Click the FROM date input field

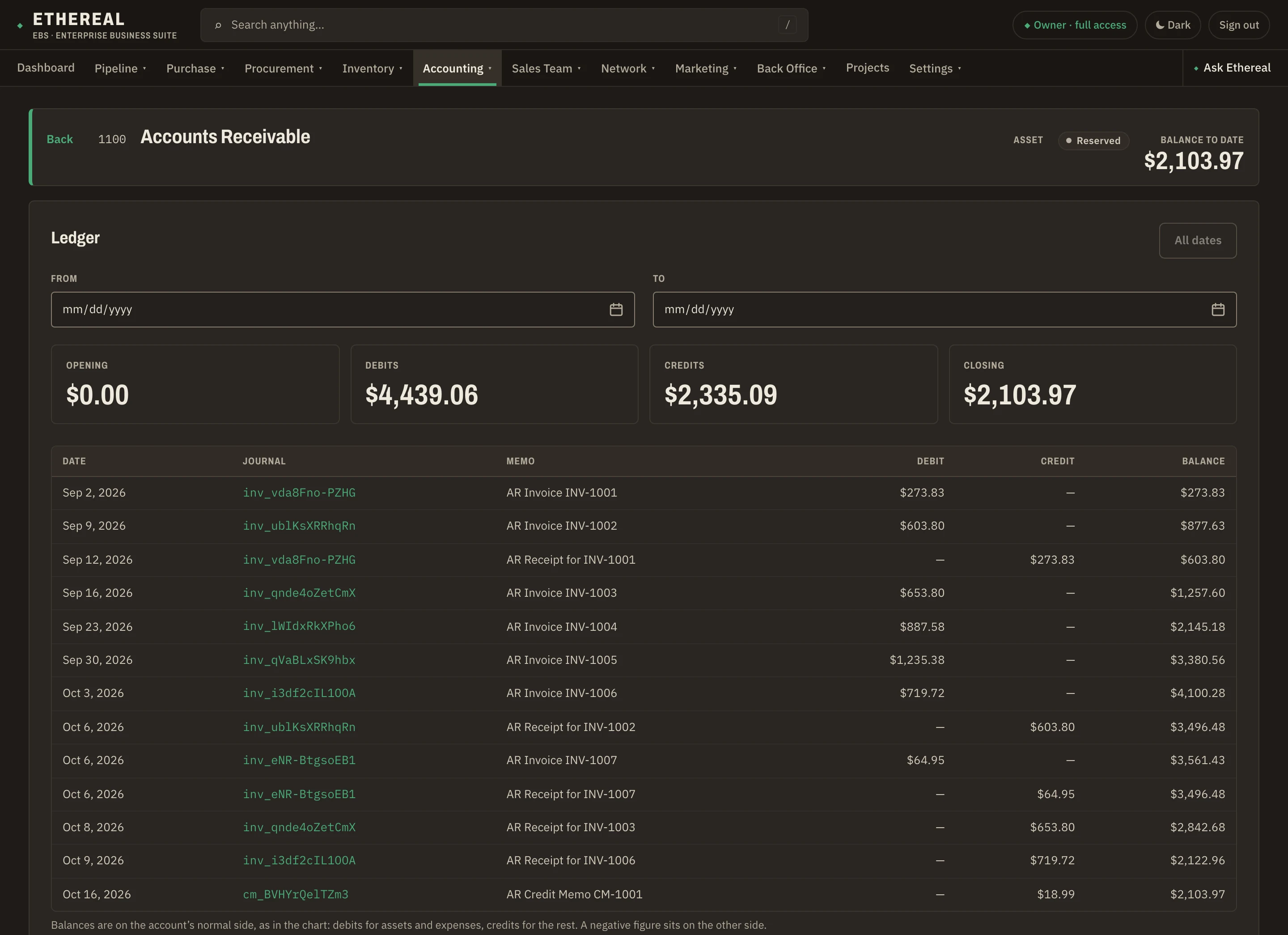[343, 310]
